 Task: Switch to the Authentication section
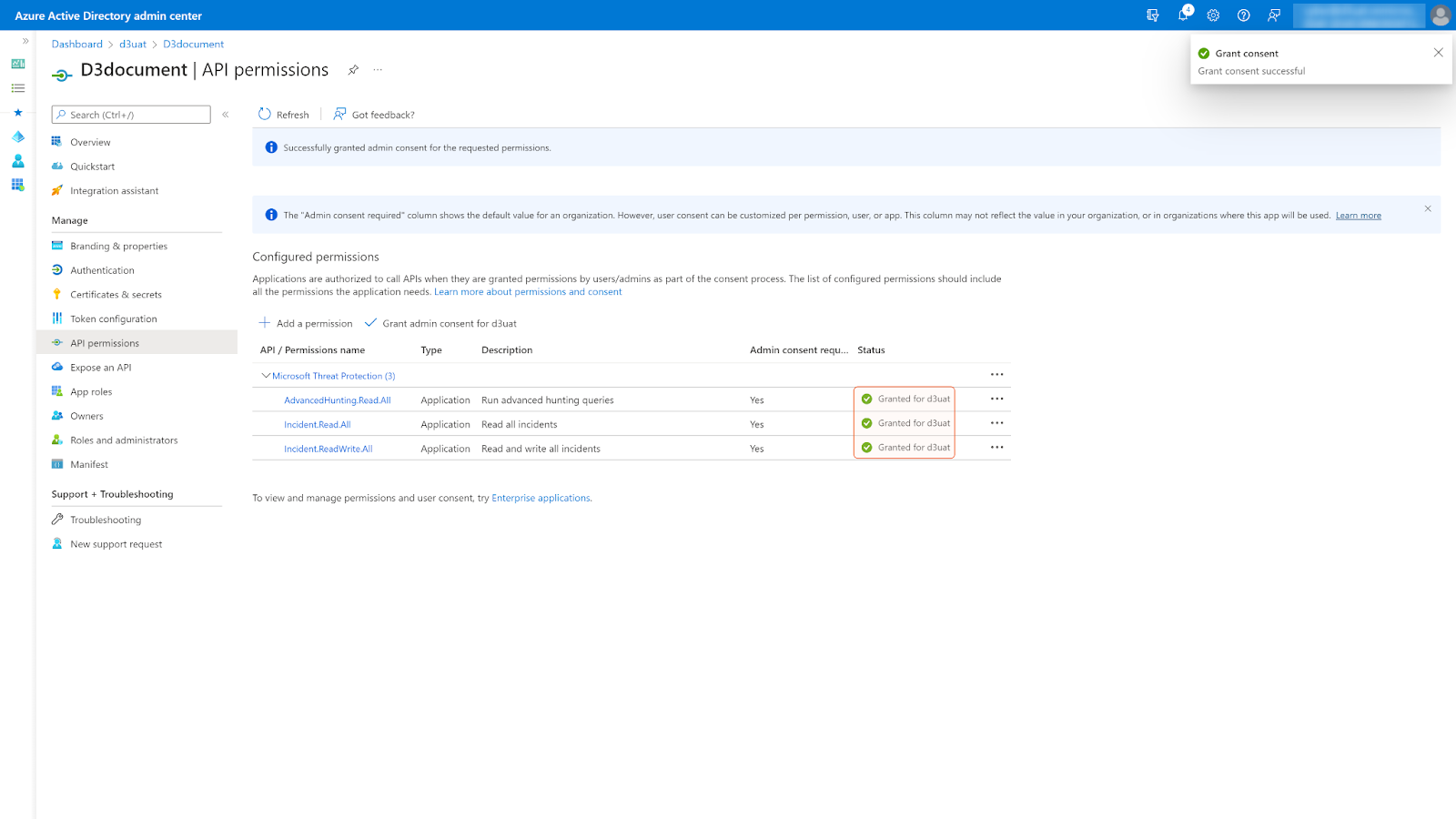pyautogui.click(x=101, y=269)
